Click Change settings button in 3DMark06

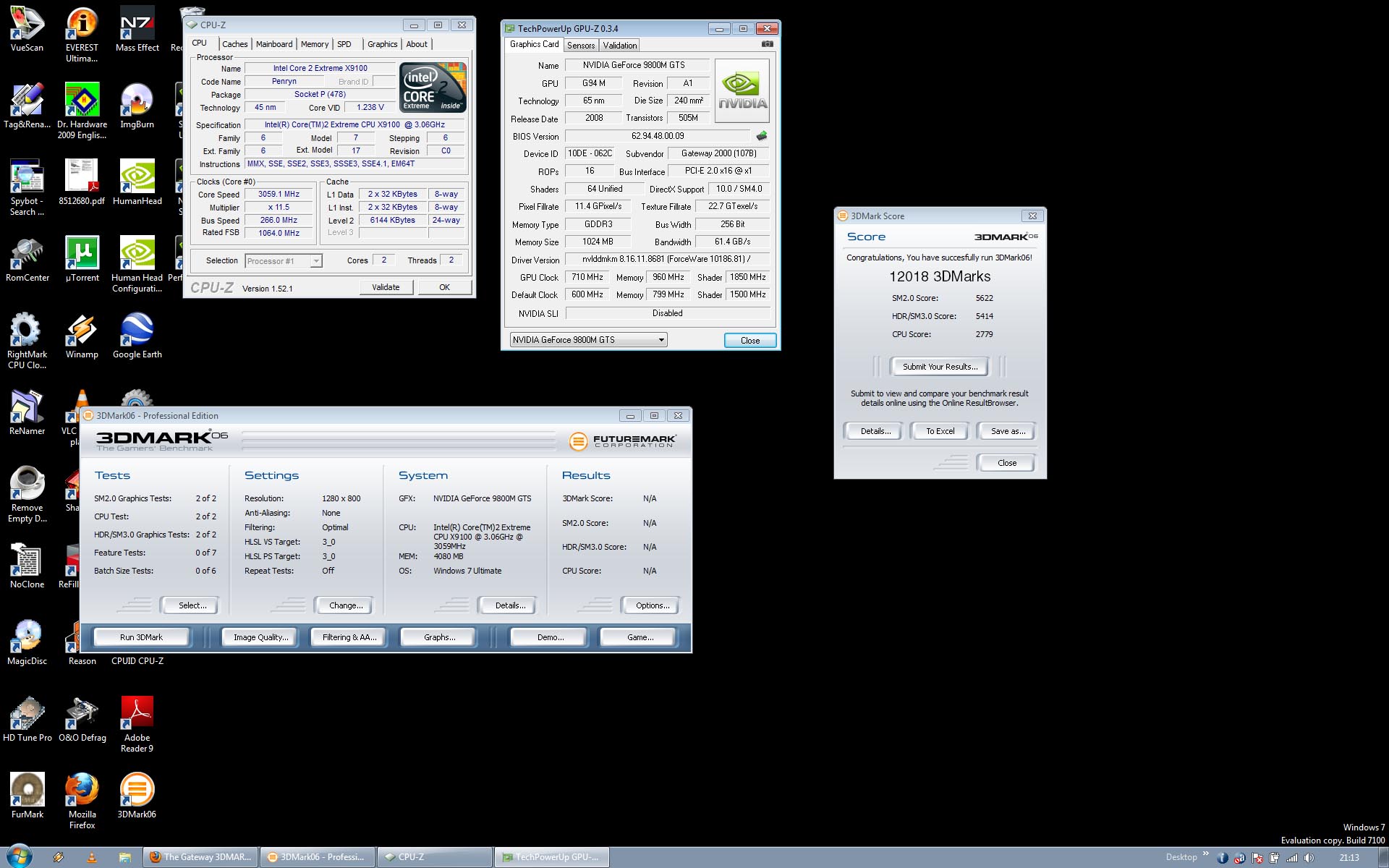click(346, 605)
